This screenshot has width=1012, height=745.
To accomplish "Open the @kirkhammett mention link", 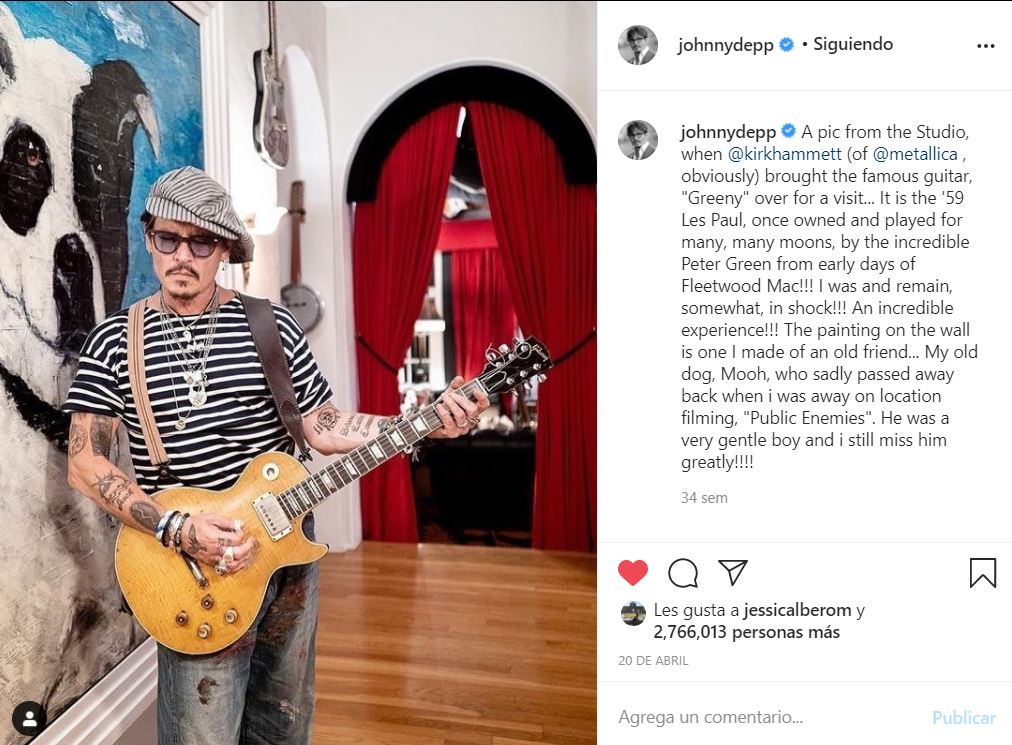I will [784, 154].
